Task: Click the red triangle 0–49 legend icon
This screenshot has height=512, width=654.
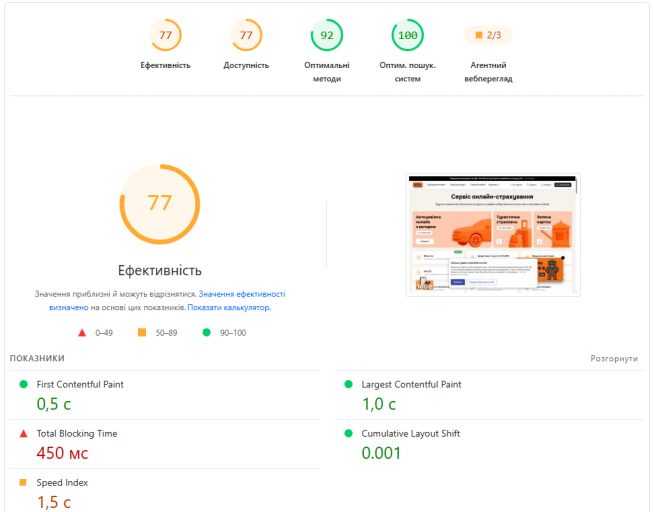Action: 82,333
